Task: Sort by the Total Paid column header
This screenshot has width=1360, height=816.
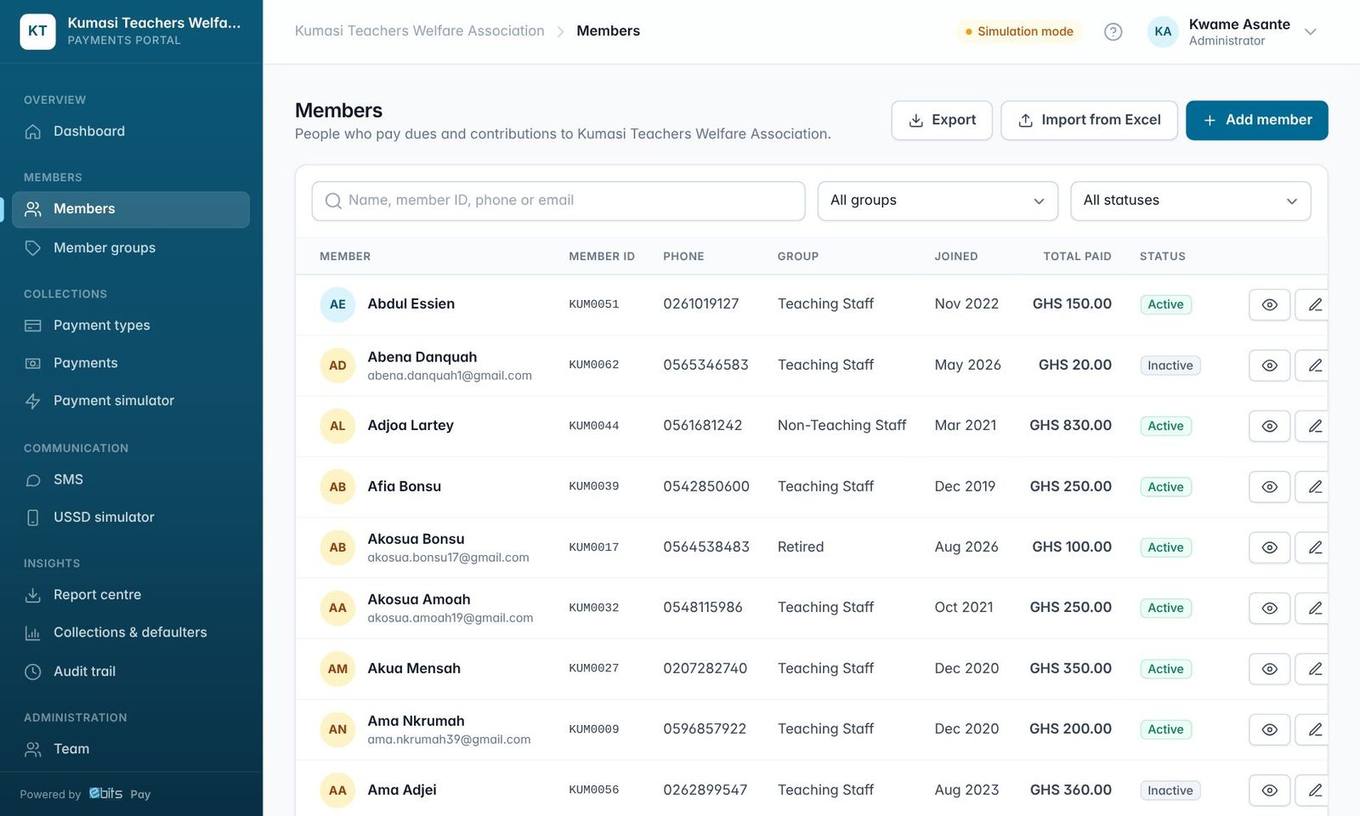Action: pos(1077,256)
